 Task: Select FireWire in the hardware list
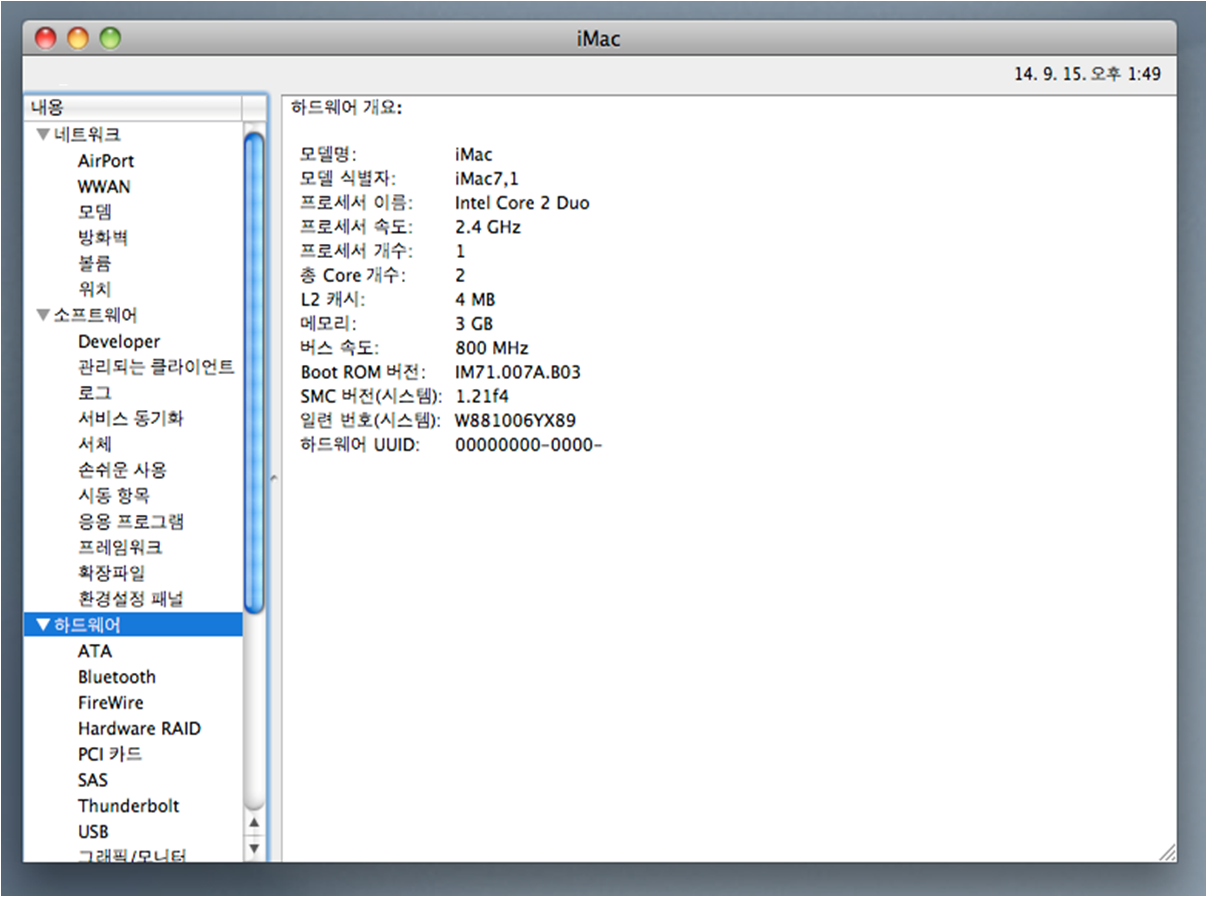[110, 703]
